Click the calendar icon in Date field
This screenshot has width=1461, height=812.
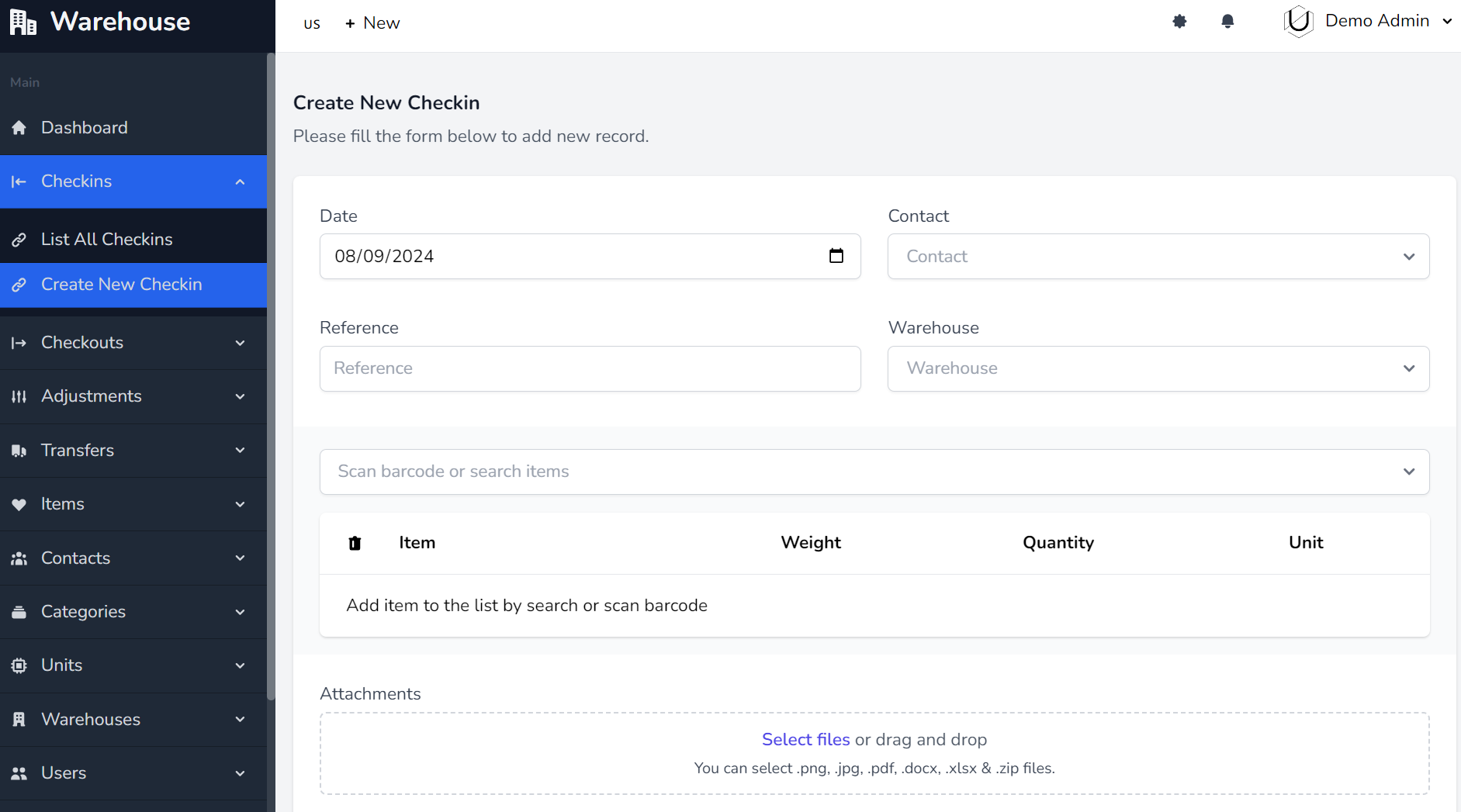836,256
